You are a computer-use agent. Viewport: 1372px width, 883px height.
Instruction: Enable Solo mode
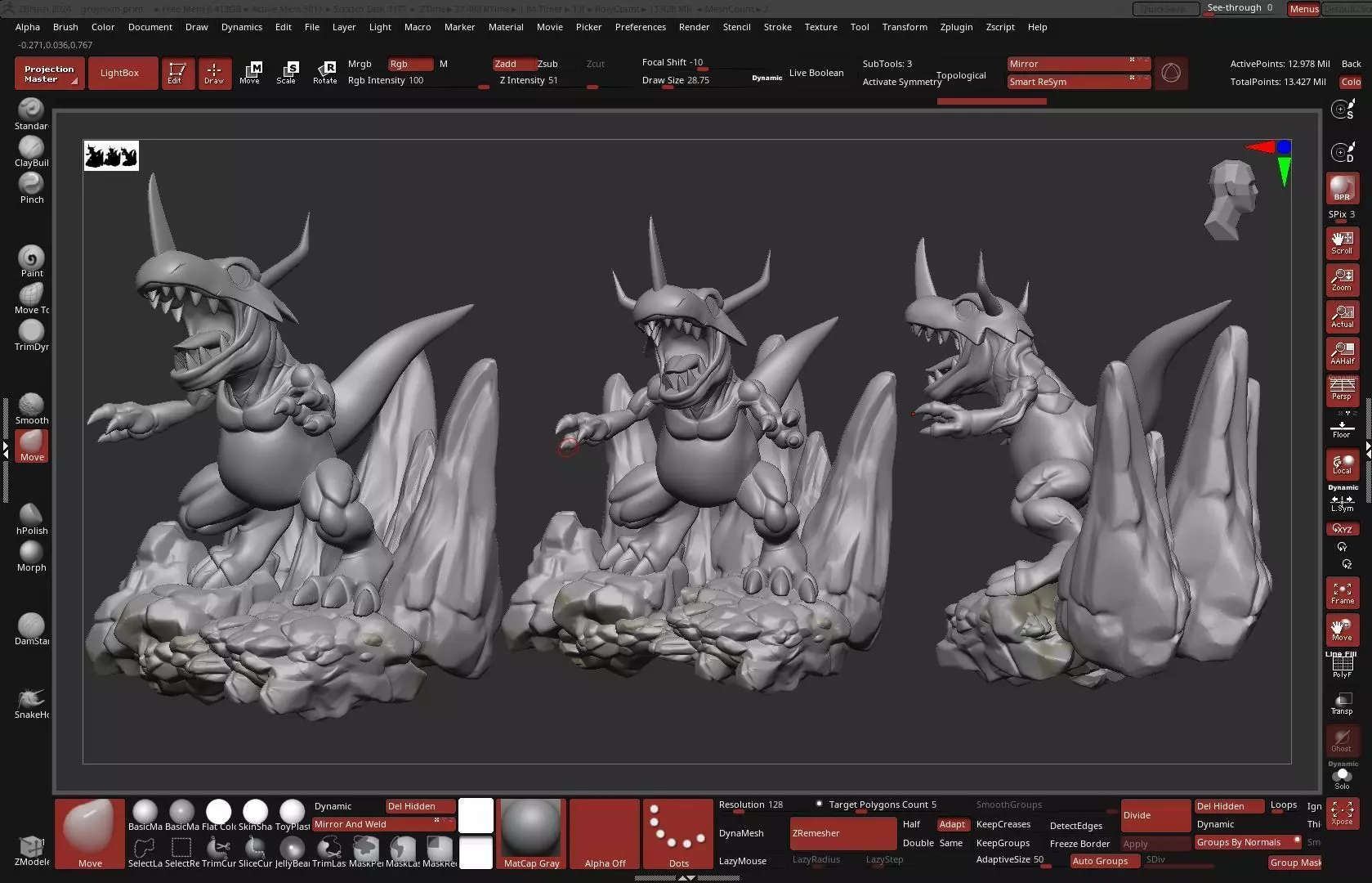click(x=1342, y=778)
